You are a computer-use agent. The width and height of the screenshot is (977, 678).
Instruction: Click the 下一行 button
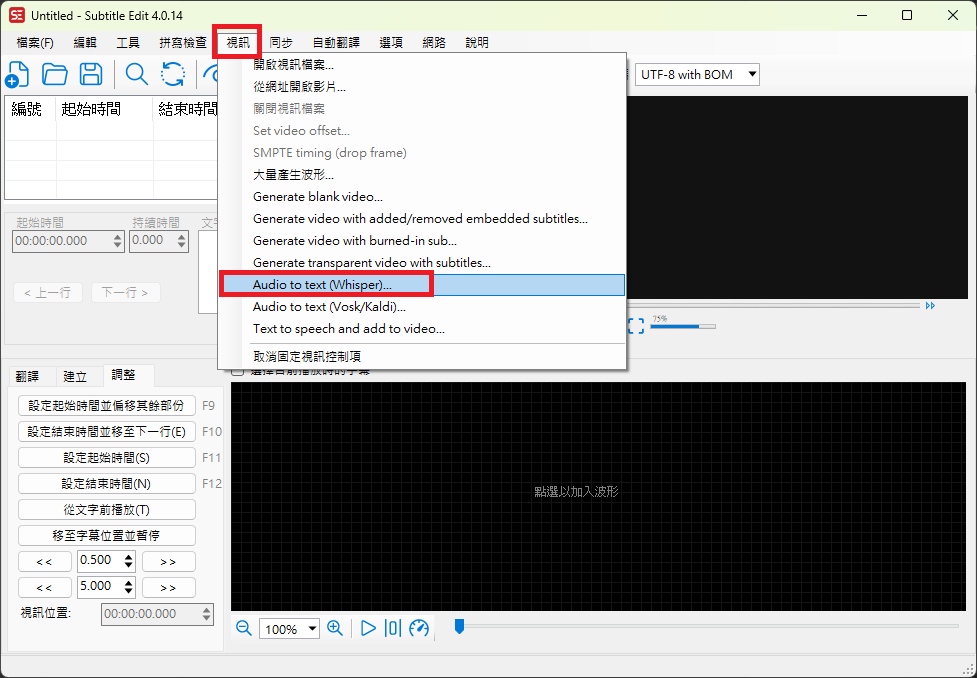(125, 292)
